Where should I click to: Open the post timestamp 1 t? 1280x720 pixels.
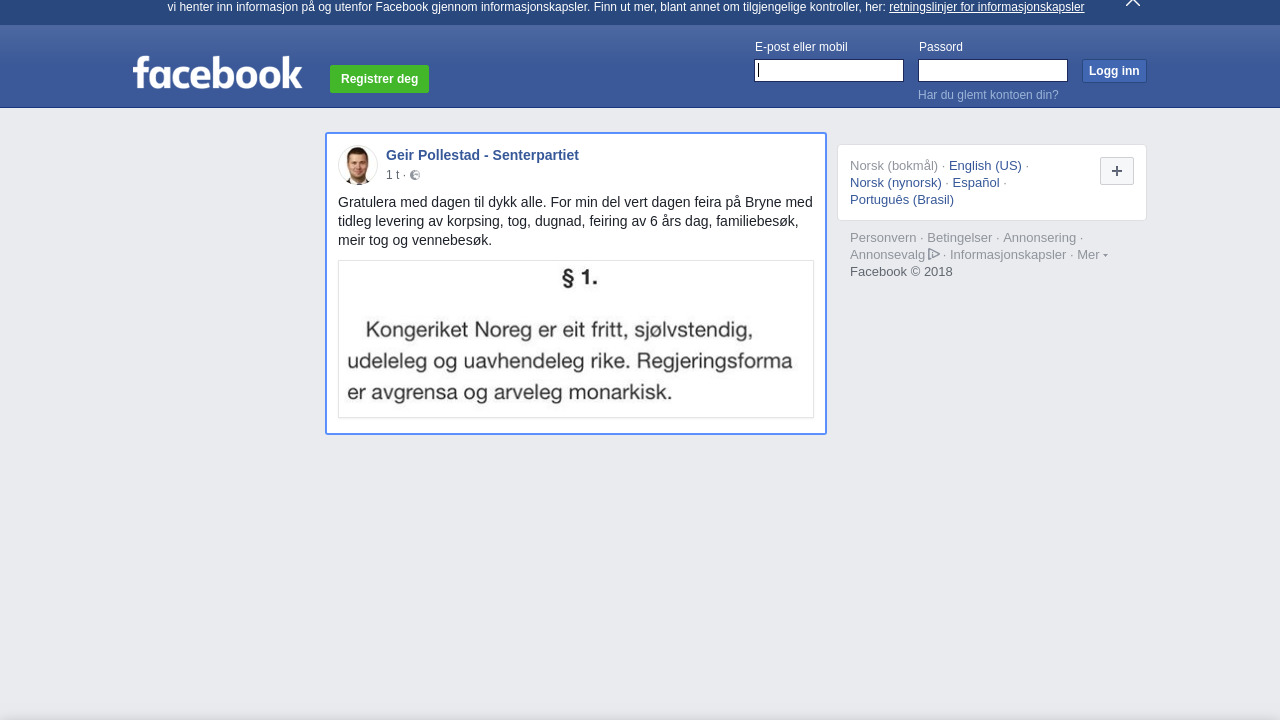tap(392, 175)
